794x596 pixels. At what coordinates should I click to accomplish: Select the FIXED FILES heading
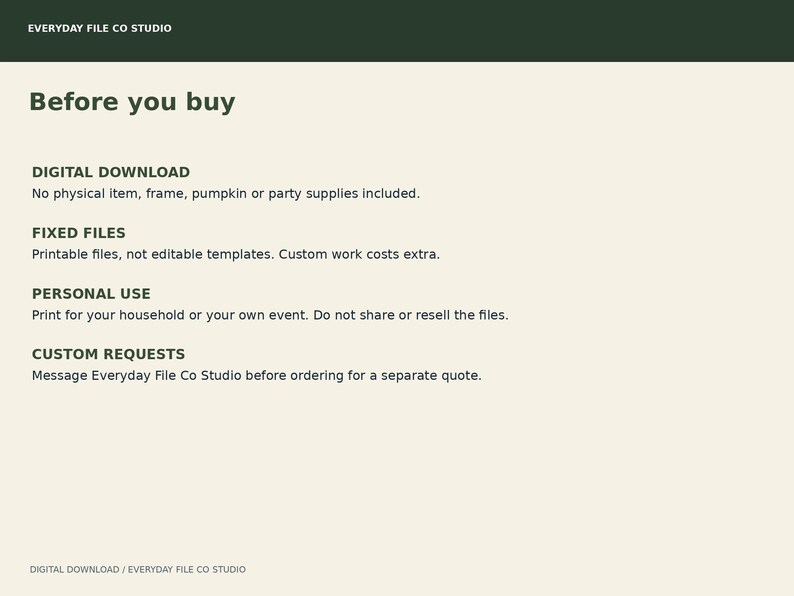78,233
